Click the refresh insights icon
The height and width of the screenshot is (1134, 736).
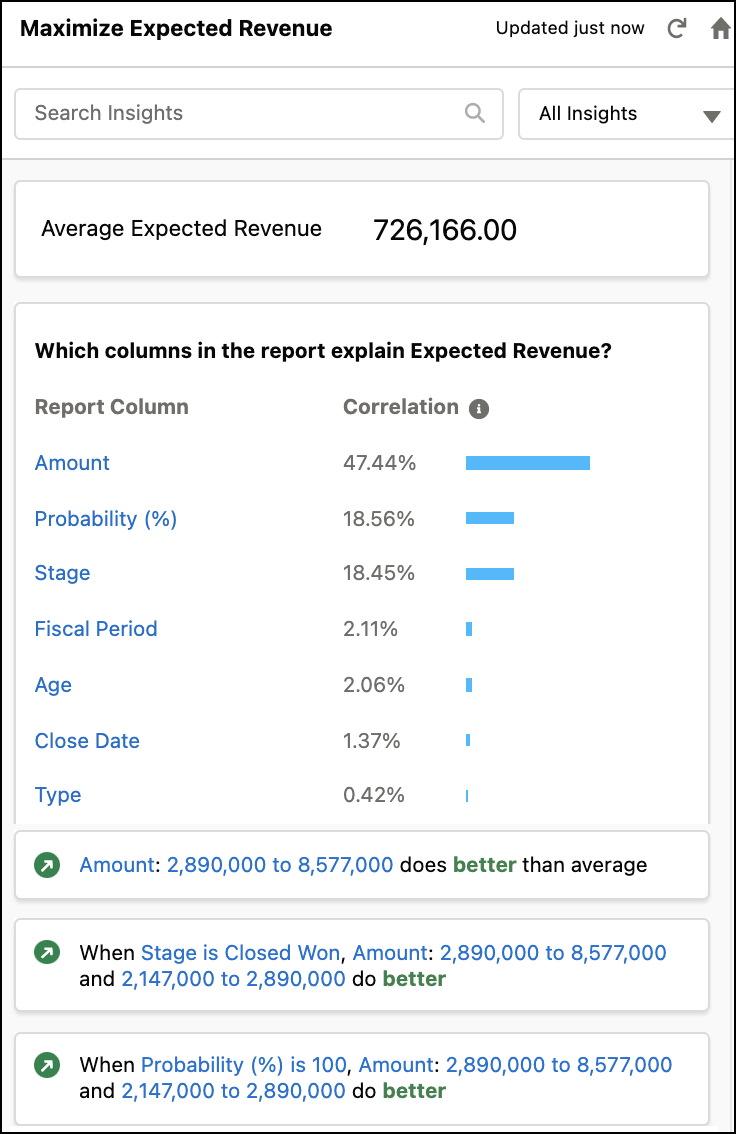677,29
